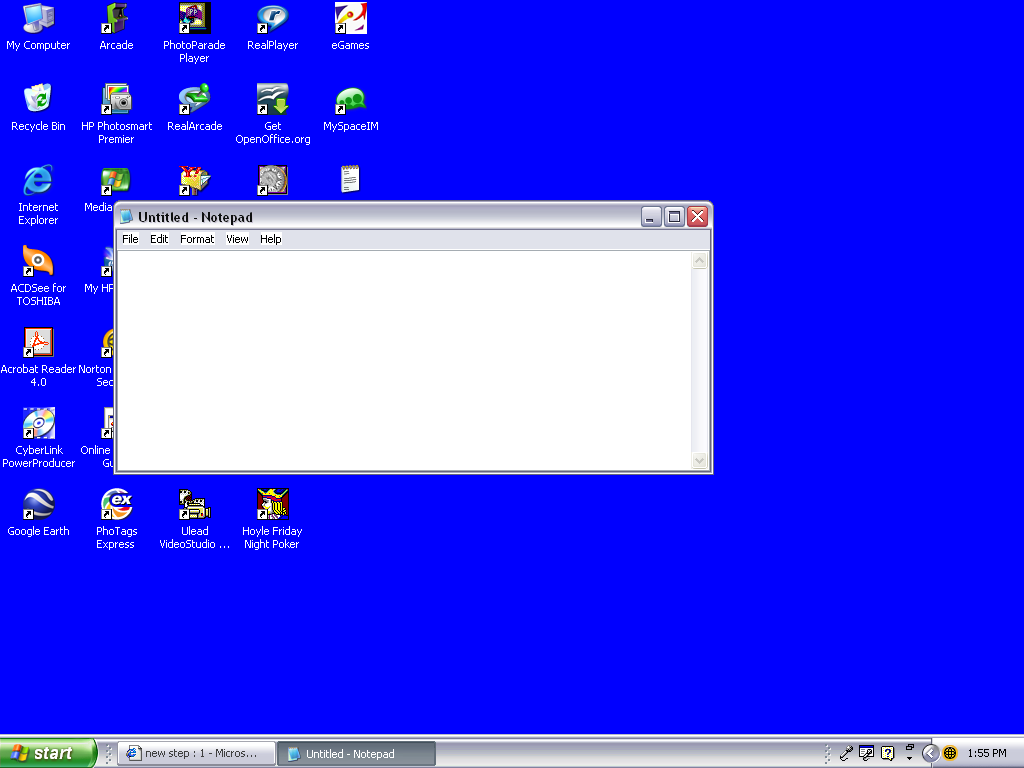Launch Hoyle Friday Night Poker
Image resolution: width=1024 pixels, height=768 pixels.
(271, 503)
